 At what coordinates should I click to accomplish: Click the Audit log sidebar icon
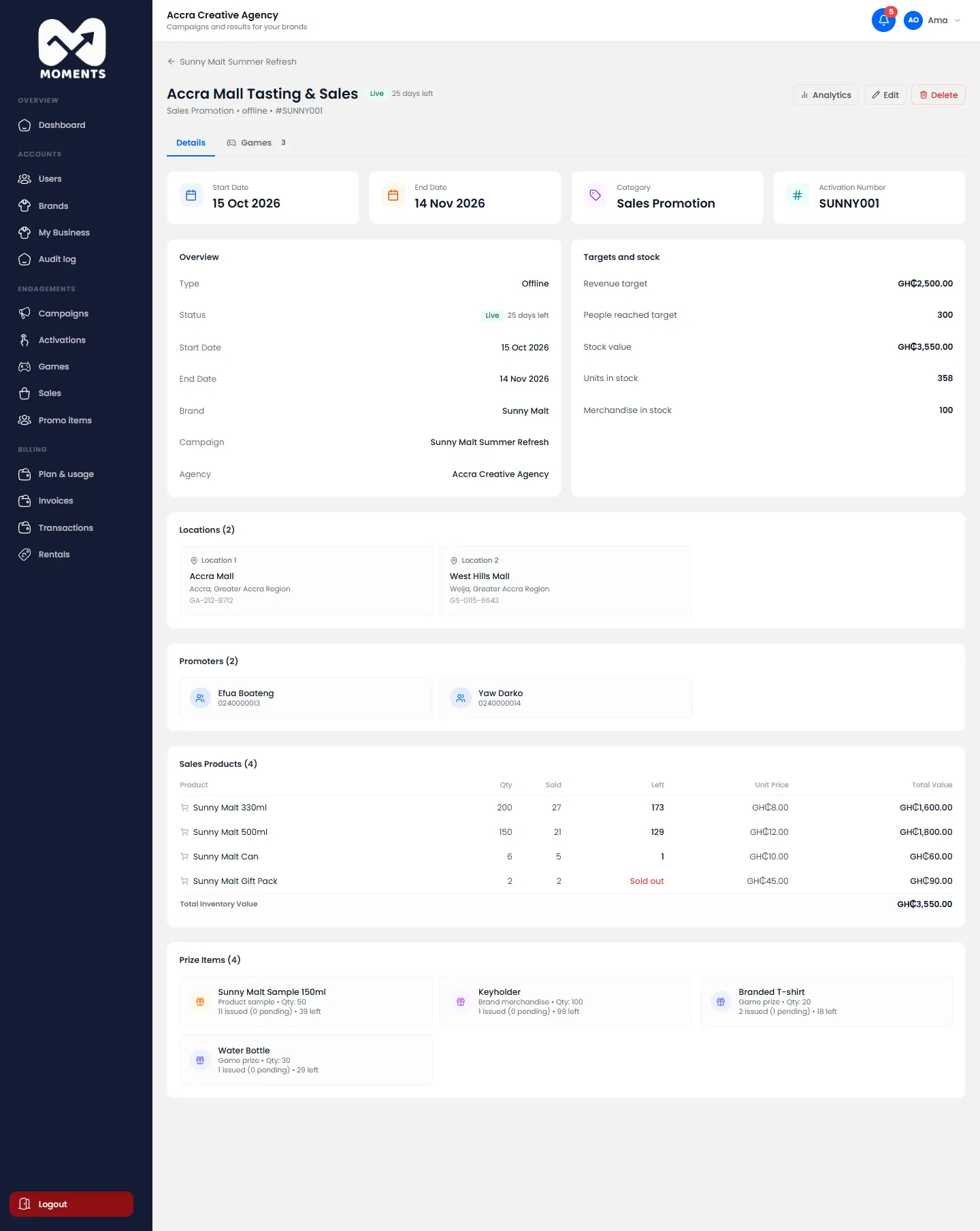[x=24, y=259]
